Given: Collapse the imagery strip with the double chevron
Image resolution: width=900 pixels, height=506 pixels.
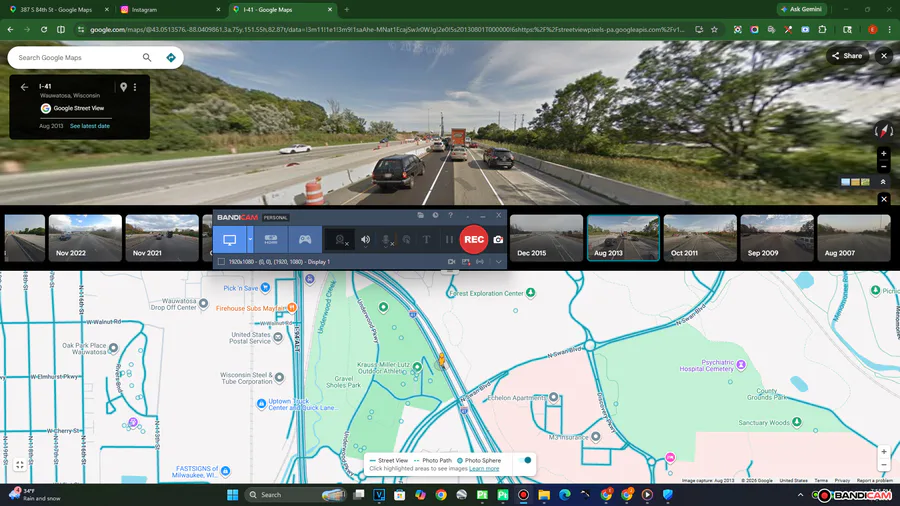Looking at the screenshot, I should (x=883, y=182).
